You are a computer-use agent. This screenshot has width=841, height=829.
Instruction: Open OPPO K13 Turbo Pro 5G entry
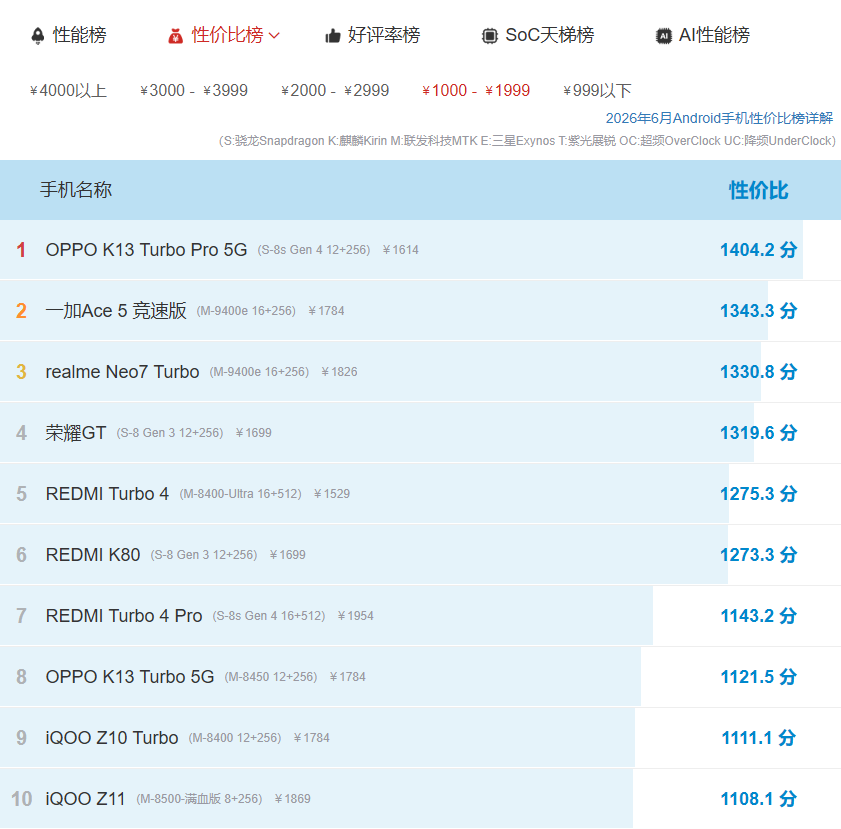coord(146,250)
